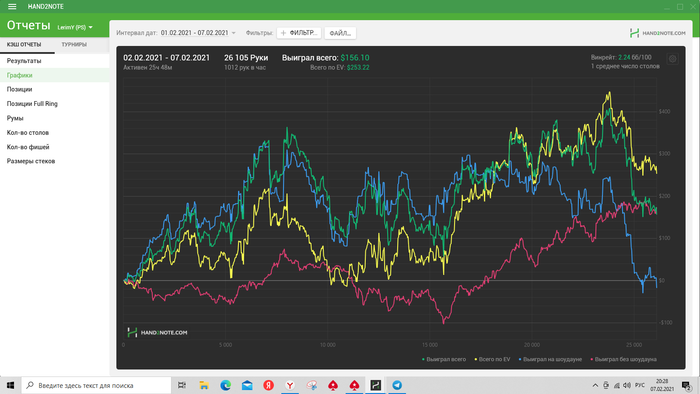This screenshot has width=700, height=394.
Task: Toggle the 'Всего по EV' legend series
Action: tap(492, 359)
